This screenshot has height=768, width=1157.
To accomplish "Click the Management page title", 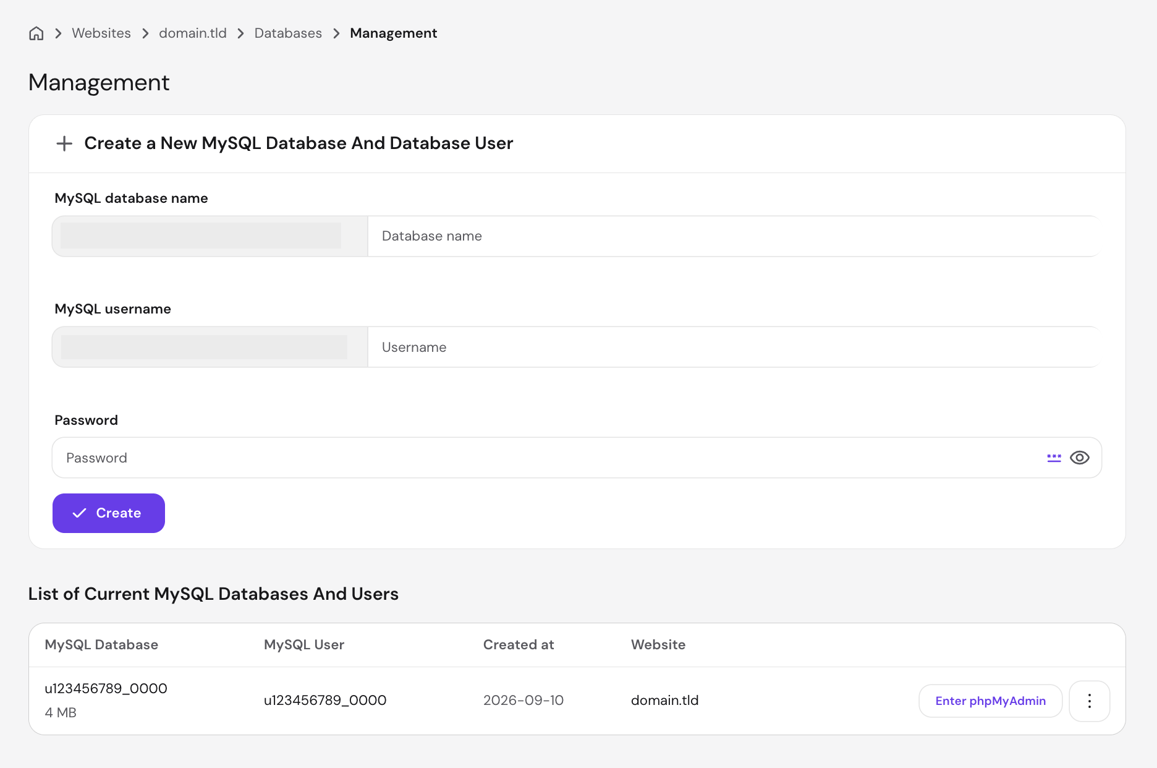I will [99, 83].
